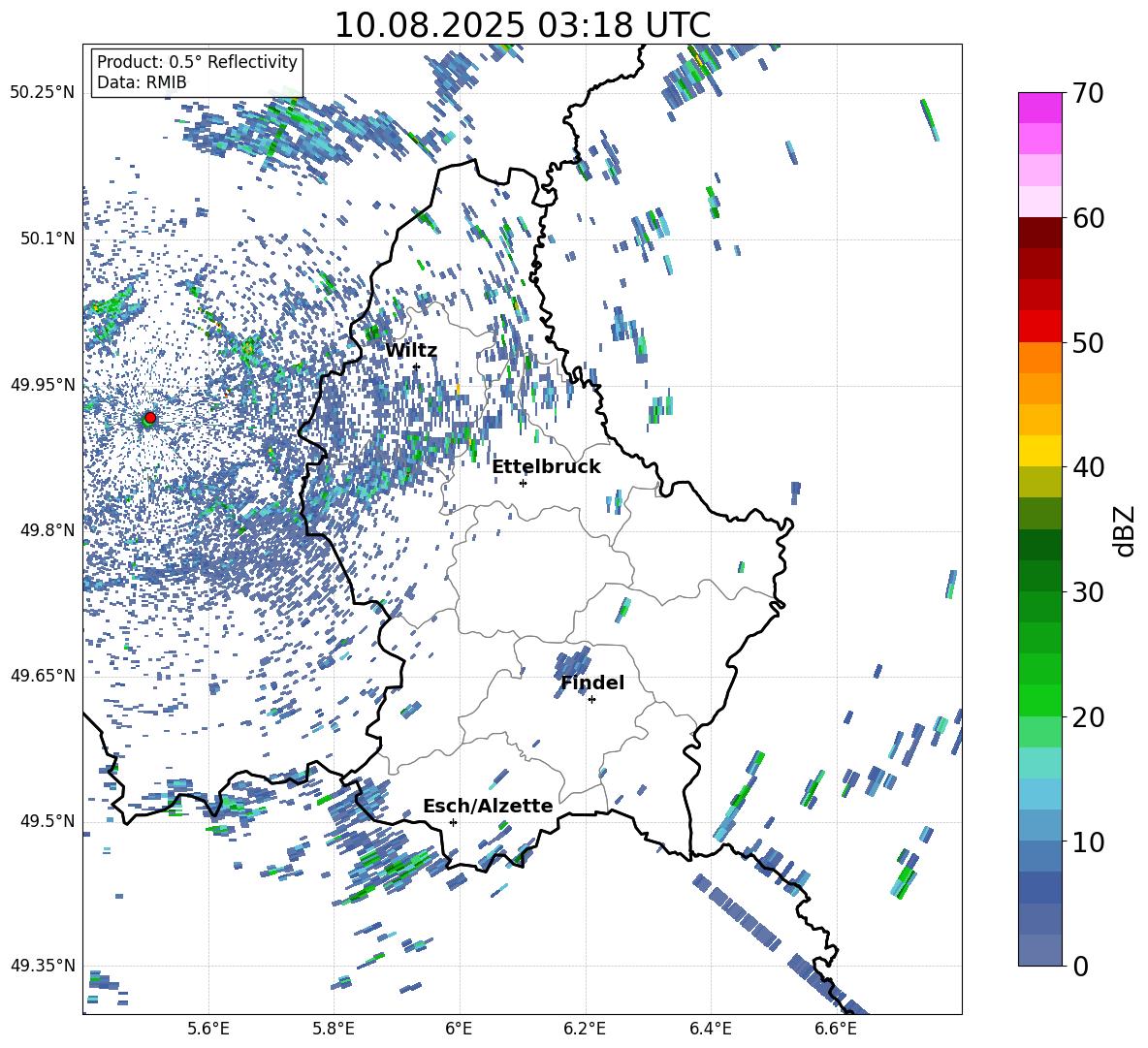
Task: Click the 'Data: RMIB' text
Action: coord(142,82)
